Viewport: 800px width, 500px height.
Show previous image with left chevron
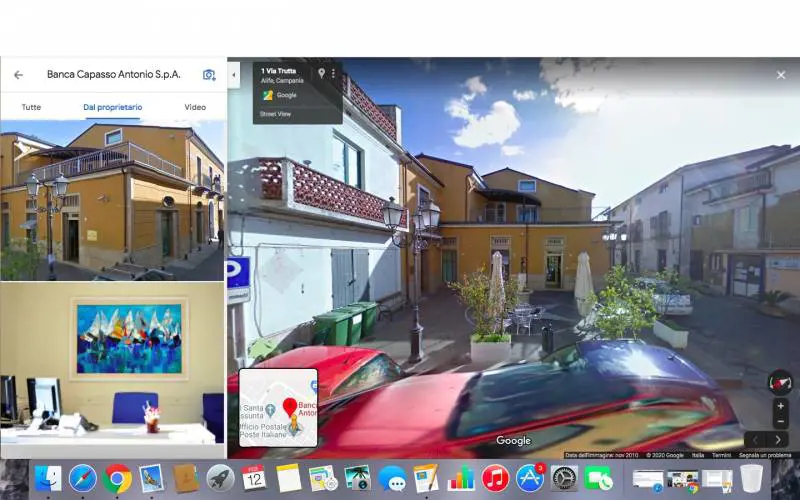[755, 440]
